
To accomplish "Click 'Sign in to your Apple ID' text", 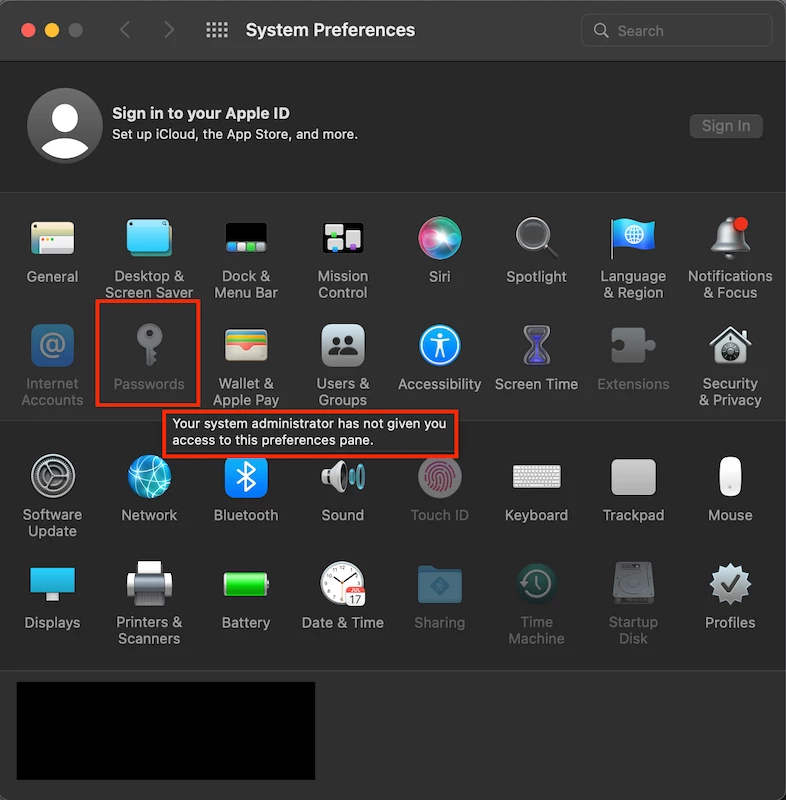I will (x=200, y=113).
